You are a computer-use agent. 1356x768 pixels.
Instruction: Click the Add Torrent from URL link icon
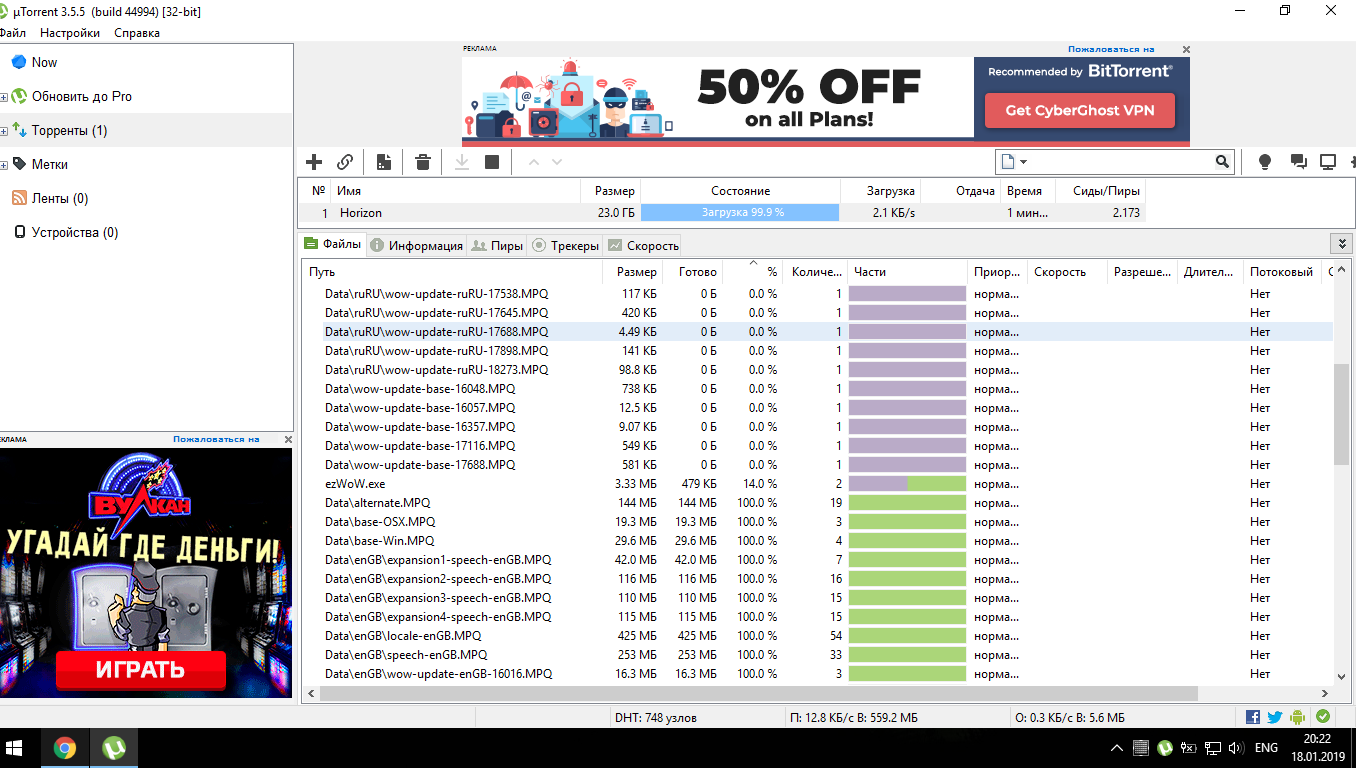[345, 162]
